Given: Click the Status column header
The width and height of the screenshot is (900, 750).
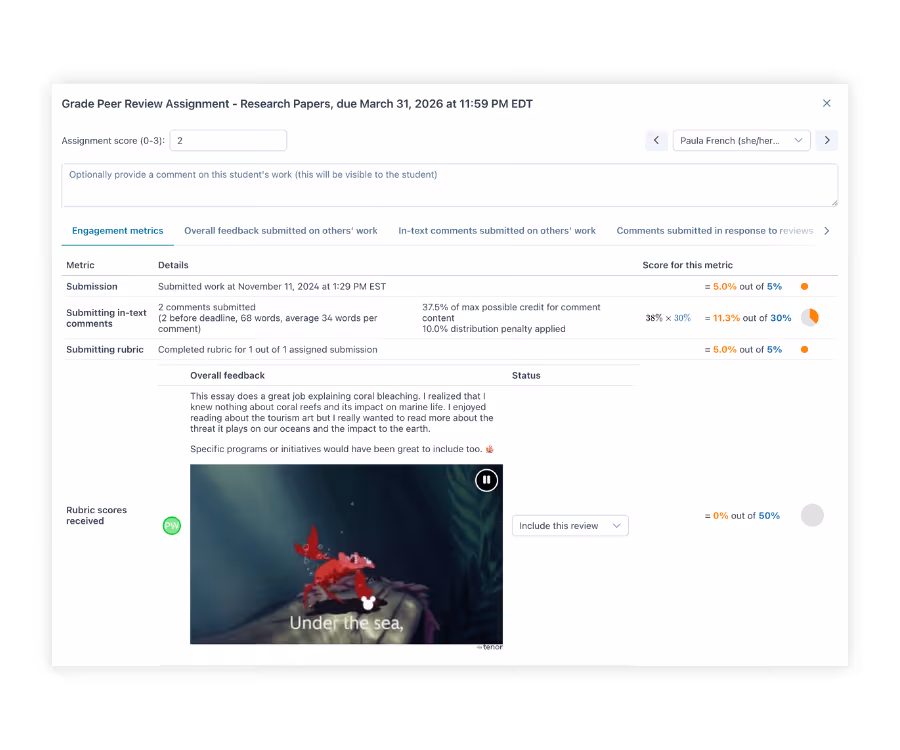Looking at the screenshot, I should tap(526, 375).
